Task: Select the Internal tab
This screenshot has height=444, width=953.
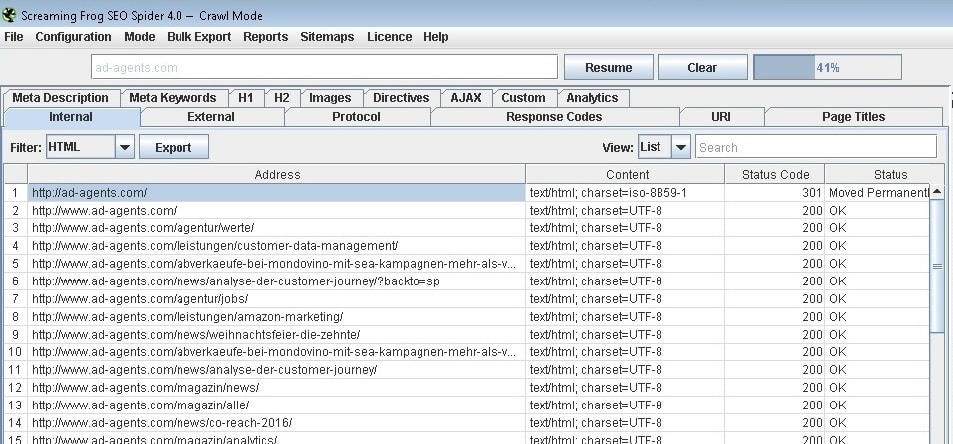Action: pyautogui.click(x=71, y=117)
